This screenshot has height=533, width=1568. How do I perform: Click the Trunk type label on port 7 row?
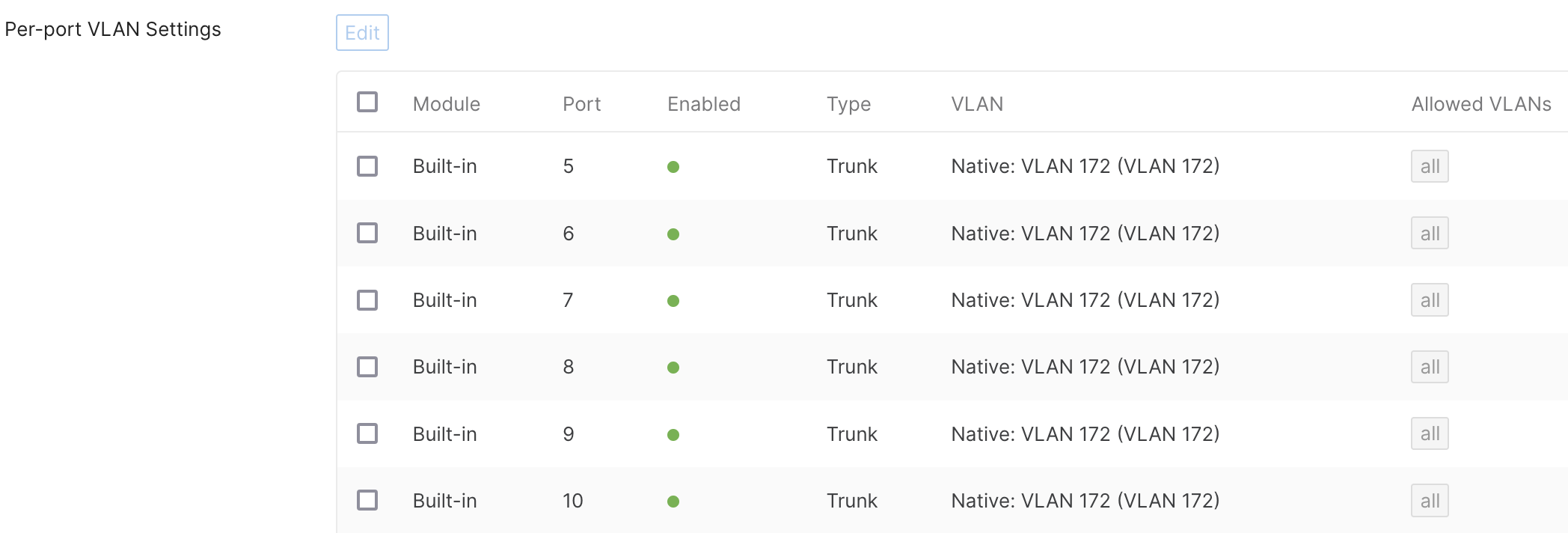[x=851, y=300]
